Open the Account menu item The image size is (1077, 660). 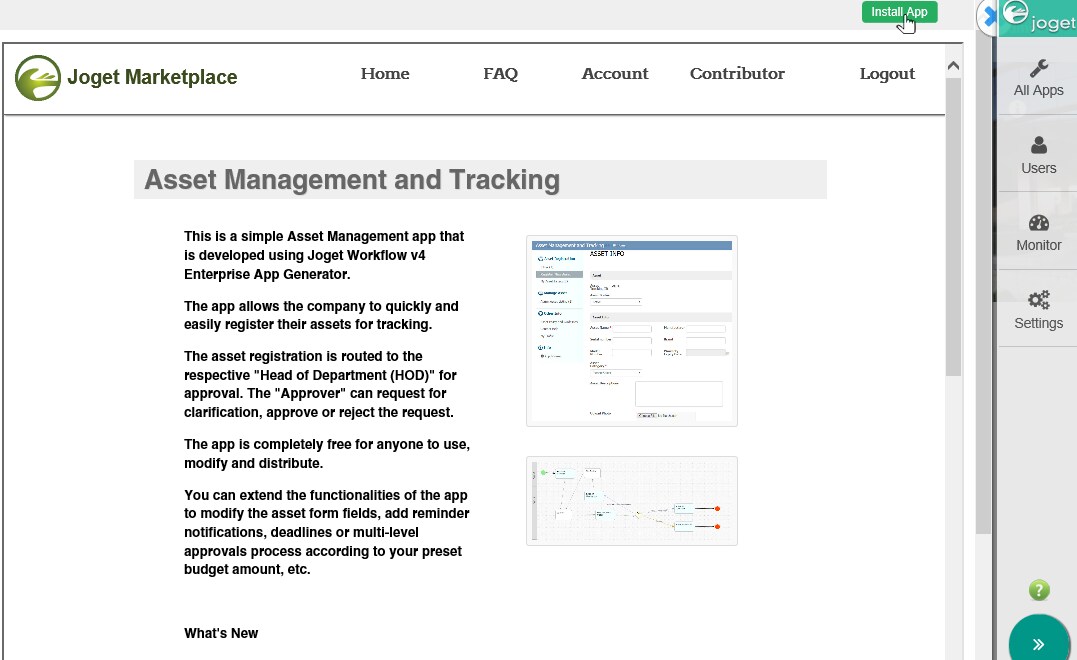[615, 73]
